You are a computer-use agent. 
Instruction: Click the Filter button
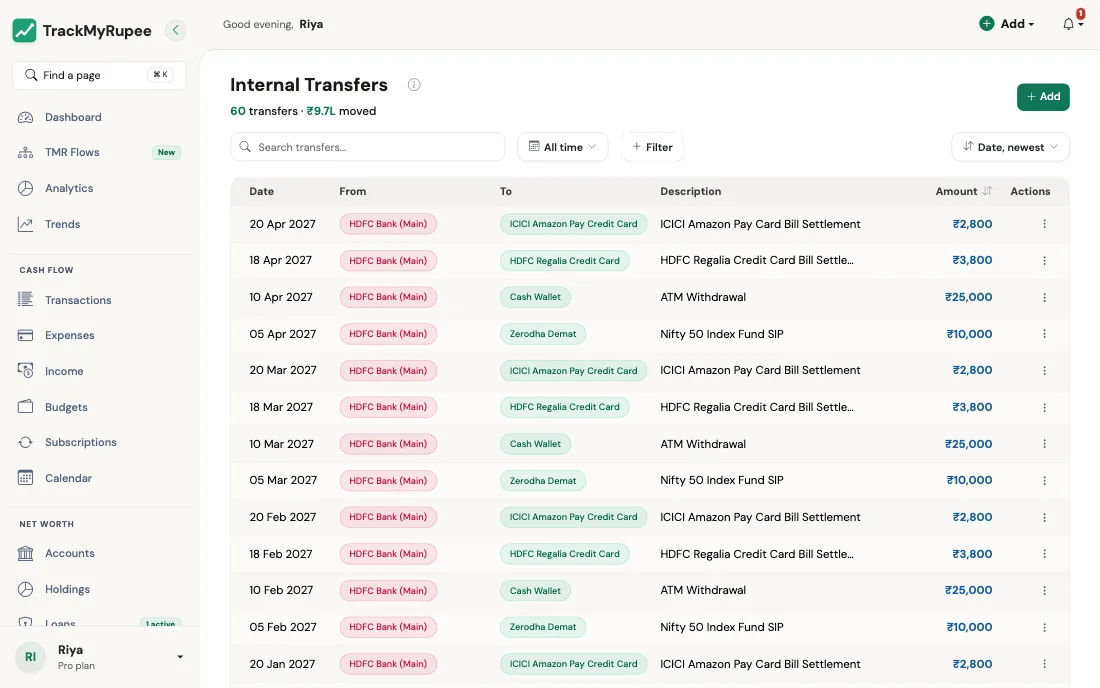click(652, 147)
